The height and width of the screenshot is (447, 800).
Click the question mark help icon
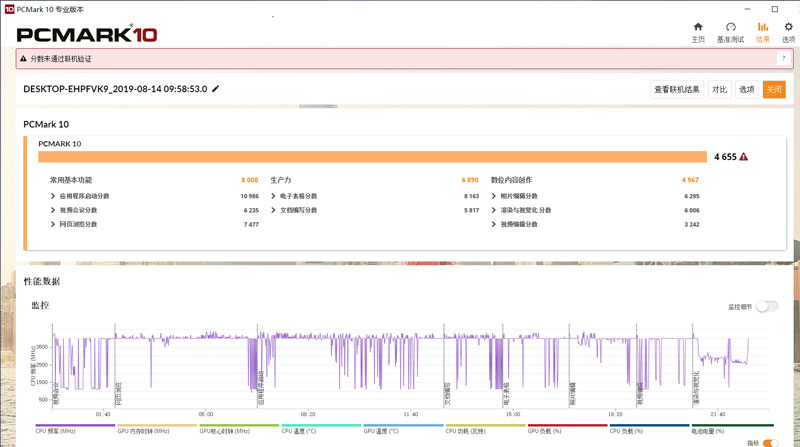coord(784,59)
